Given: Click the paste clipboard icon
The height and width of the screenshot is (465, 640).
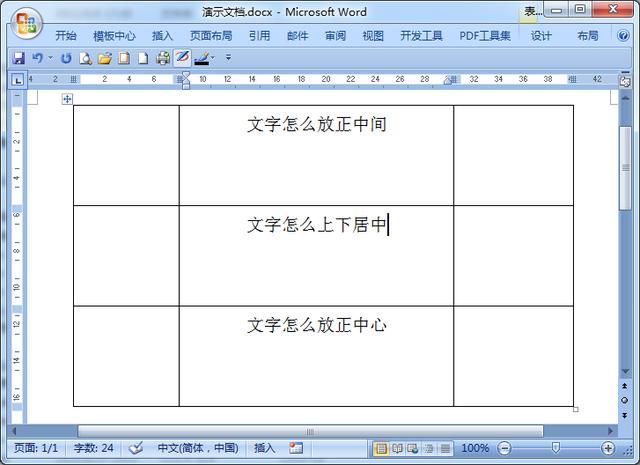Looking at the screenshot, I should pos(124,58).
